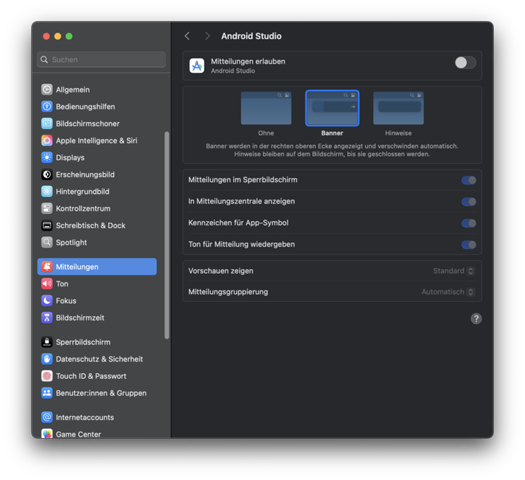Open Ton settings label
This screenshot has width=525, height=480.
coord(62,284)
